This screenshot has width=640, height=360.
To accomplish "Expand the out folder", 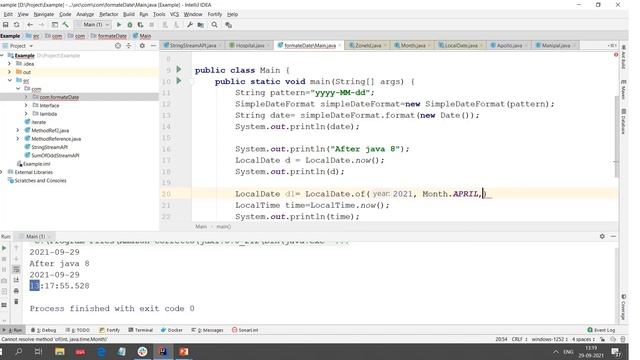I will [x=10, y=72].
